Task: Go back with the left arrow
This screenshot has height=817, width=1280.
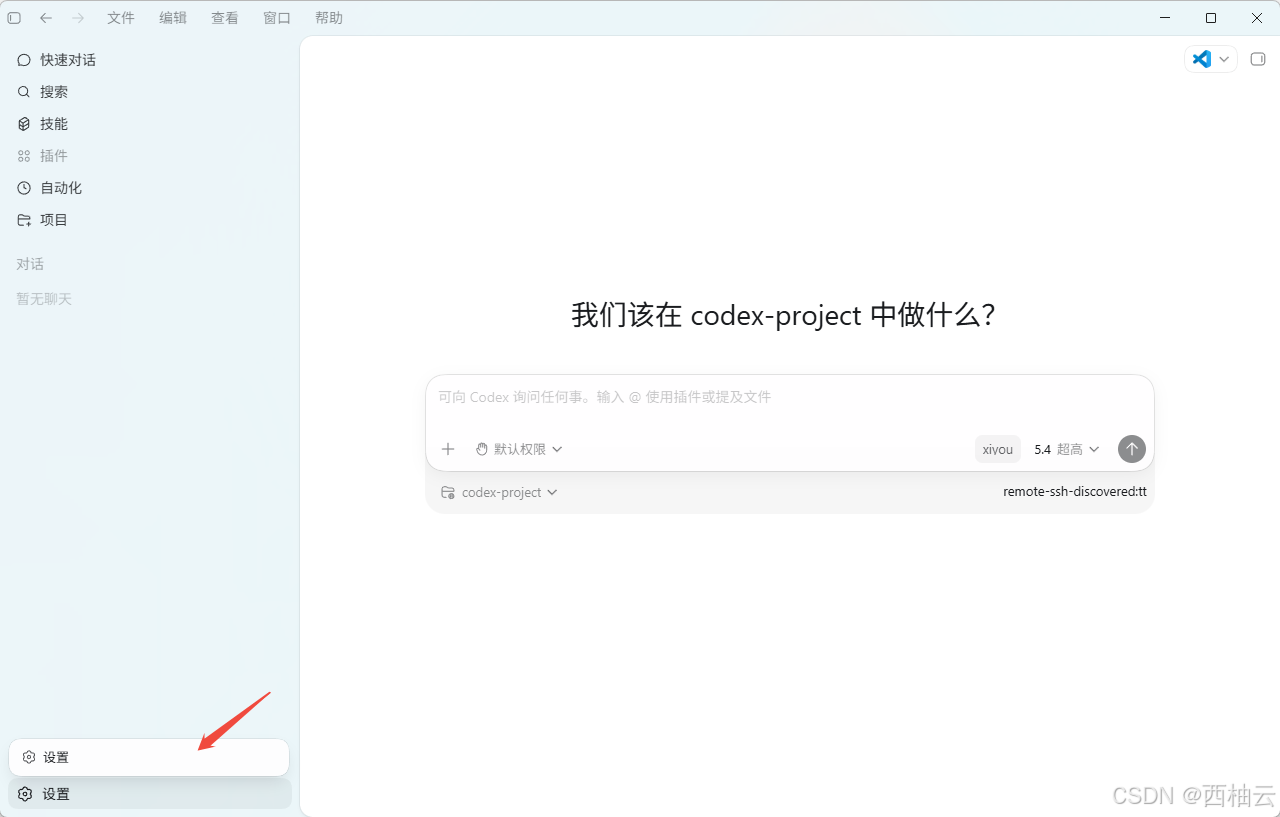Action: pyautogui.click(x=46, y=18)
